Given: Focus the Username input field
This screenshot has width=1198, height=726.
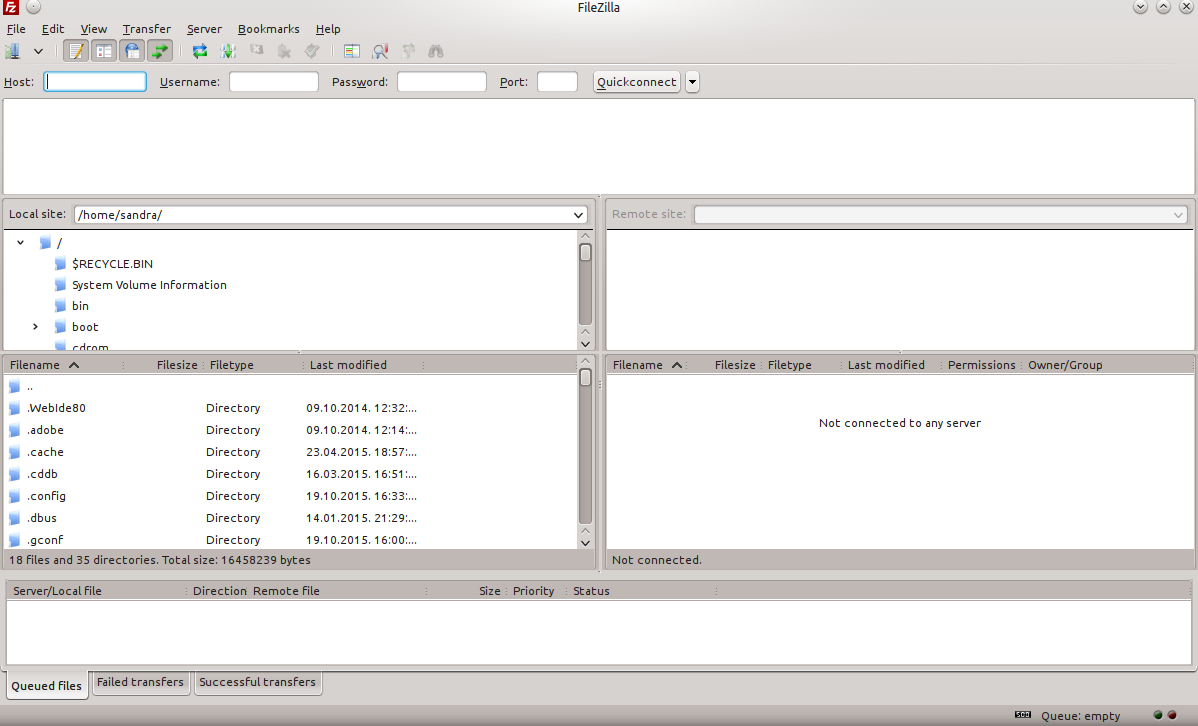Looking at the screenshot, I should (x=274, y=82).
